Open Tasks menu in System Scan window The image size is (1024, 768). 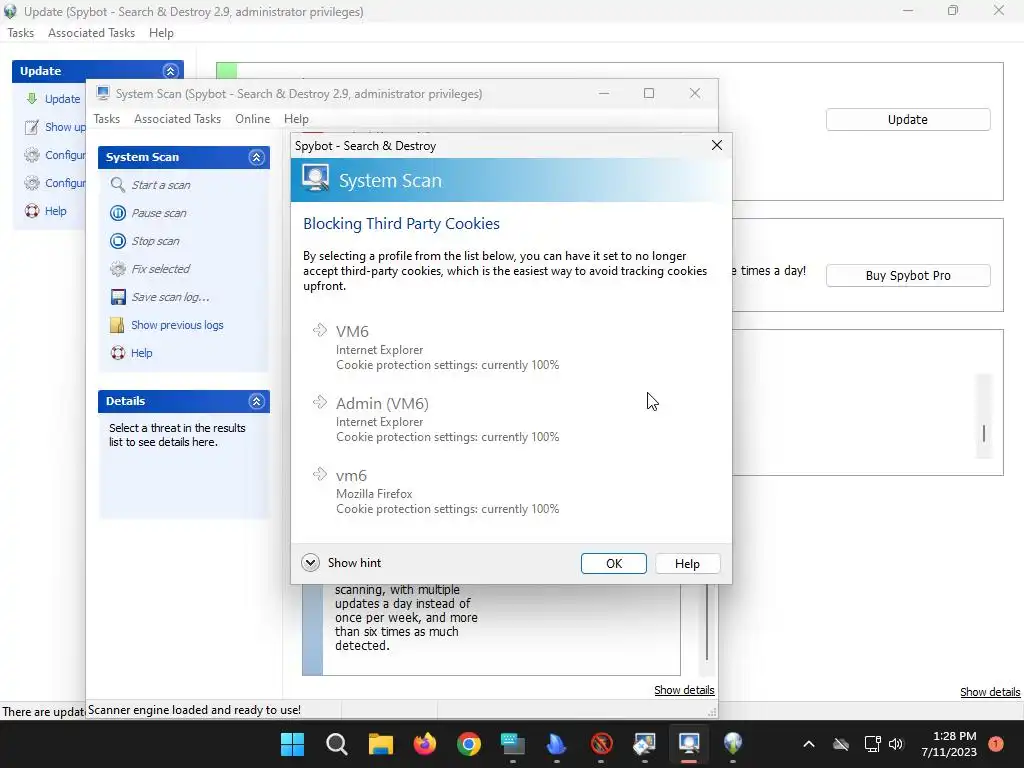pos(106,119)
